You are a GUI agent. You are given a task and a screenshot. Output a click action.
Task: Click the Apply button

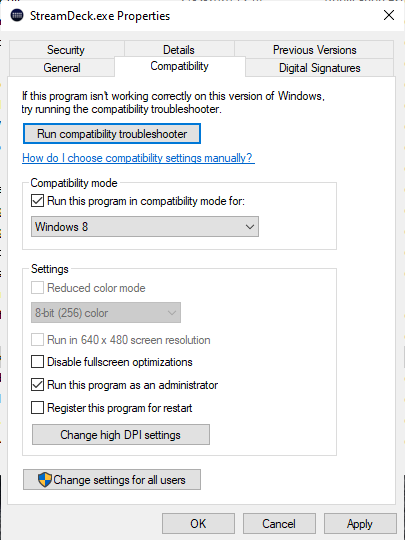(x=360, y=523)
